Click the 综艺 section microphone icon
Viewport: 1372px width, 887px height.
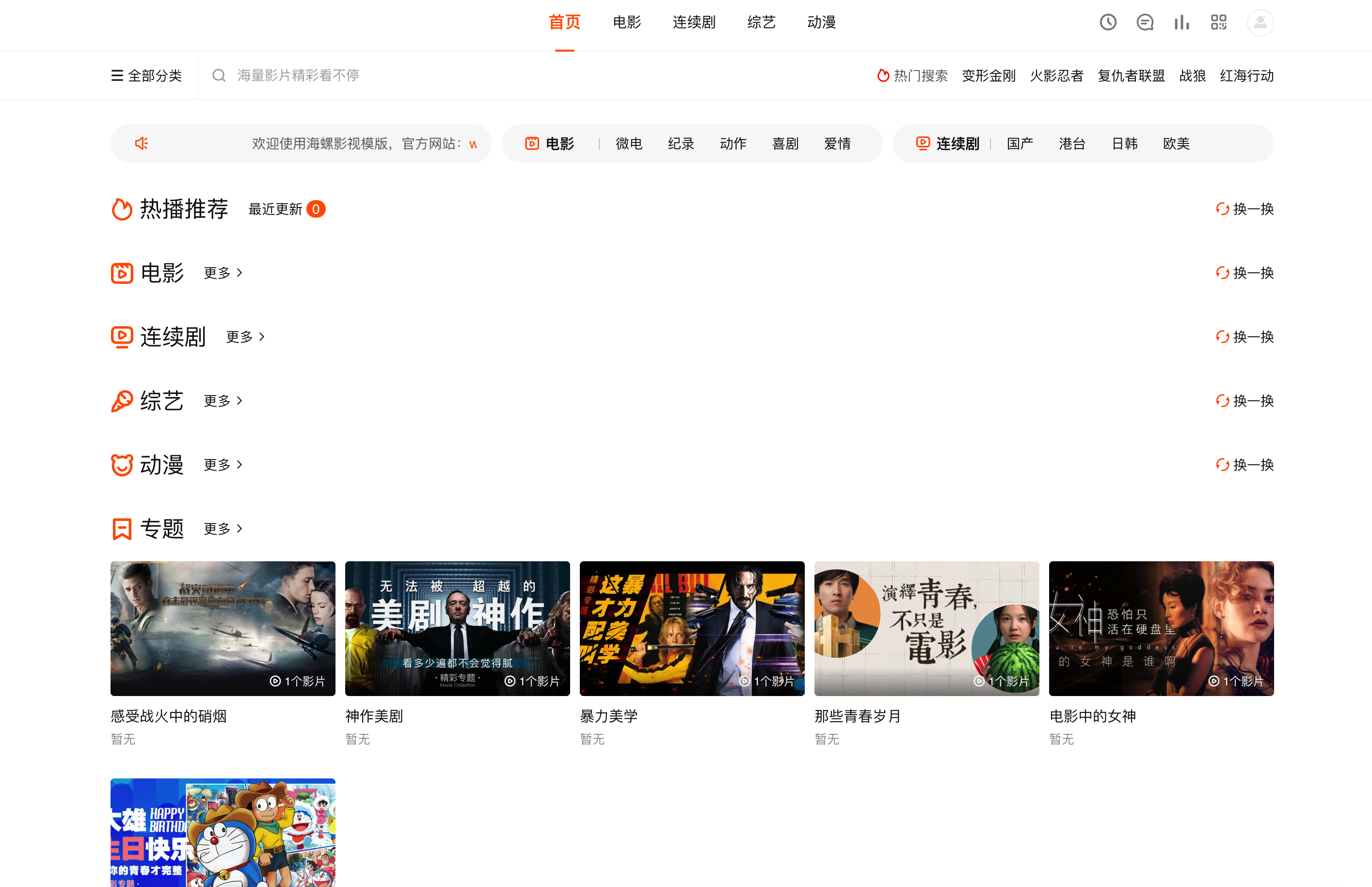click(x=122, y=401)
